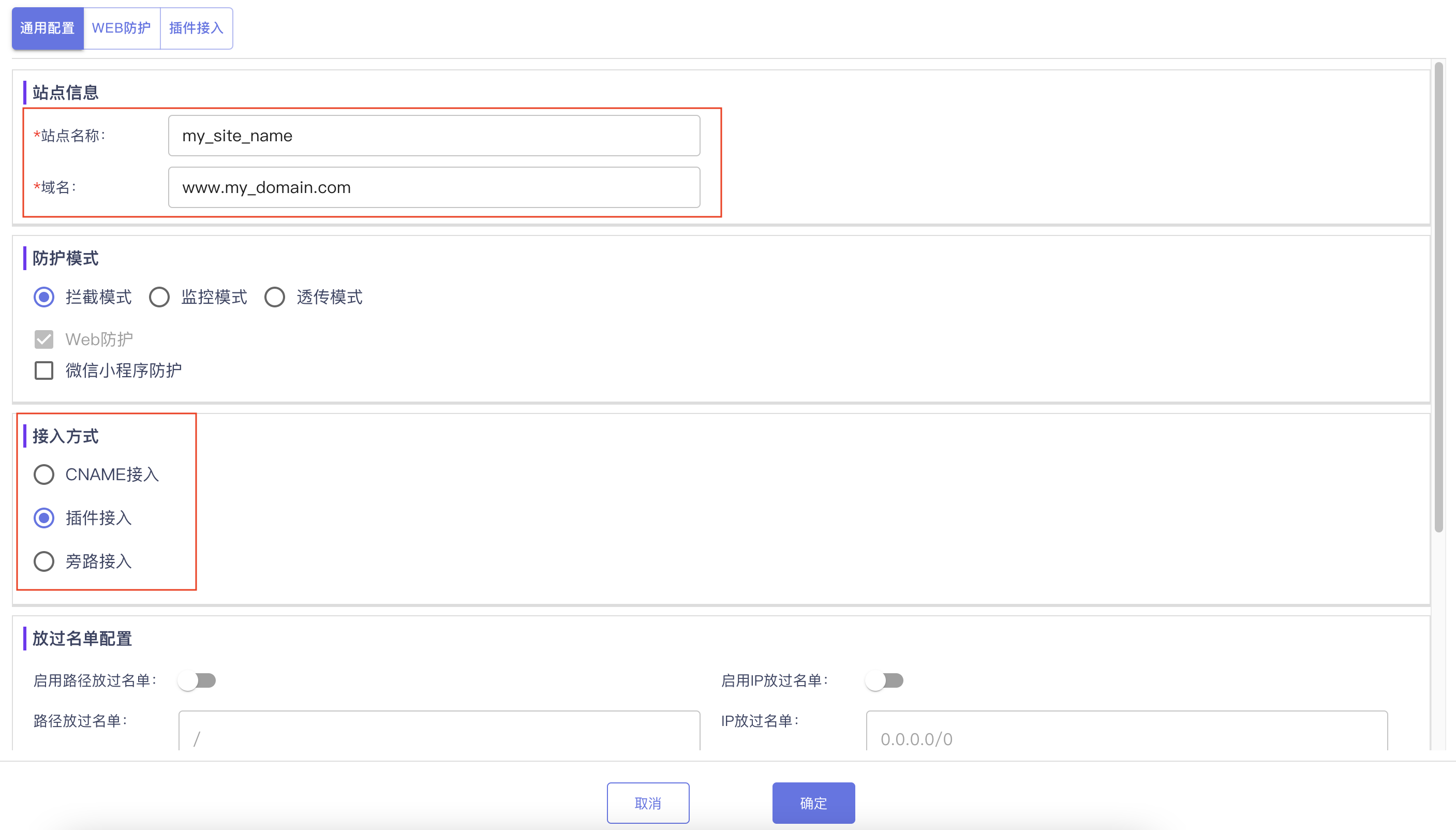Image resolution: width=1456 pixels, height=830 pixels.
Task: Click the 防护模式 section heading
Action: (65, 258)
